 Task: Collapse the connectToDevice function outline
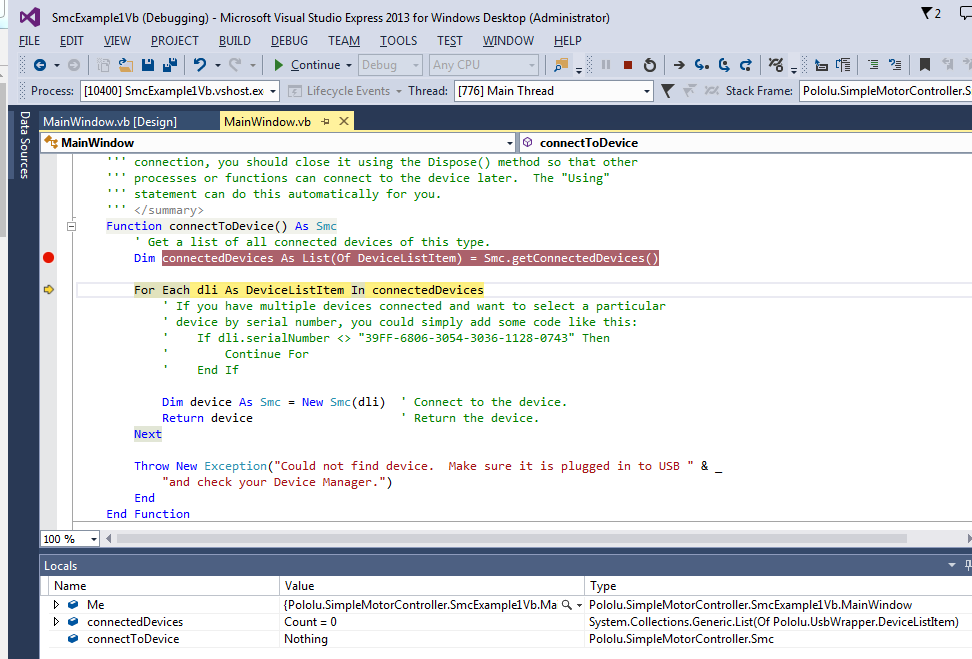pyautogui.click(x=71, y=226)
